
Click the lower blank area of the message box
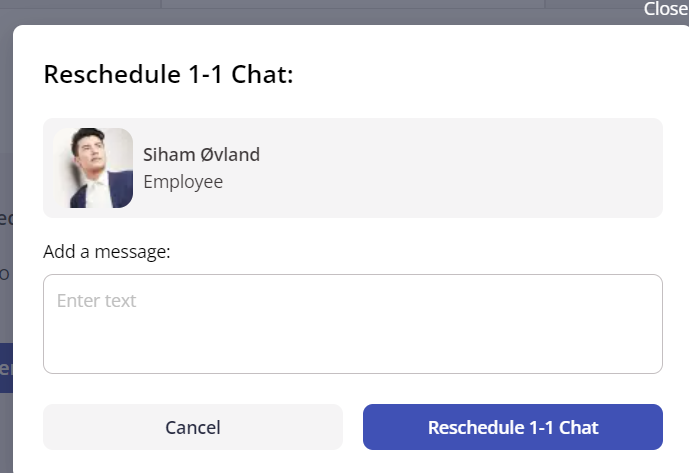pyautogui.click(x=353, y=352)
